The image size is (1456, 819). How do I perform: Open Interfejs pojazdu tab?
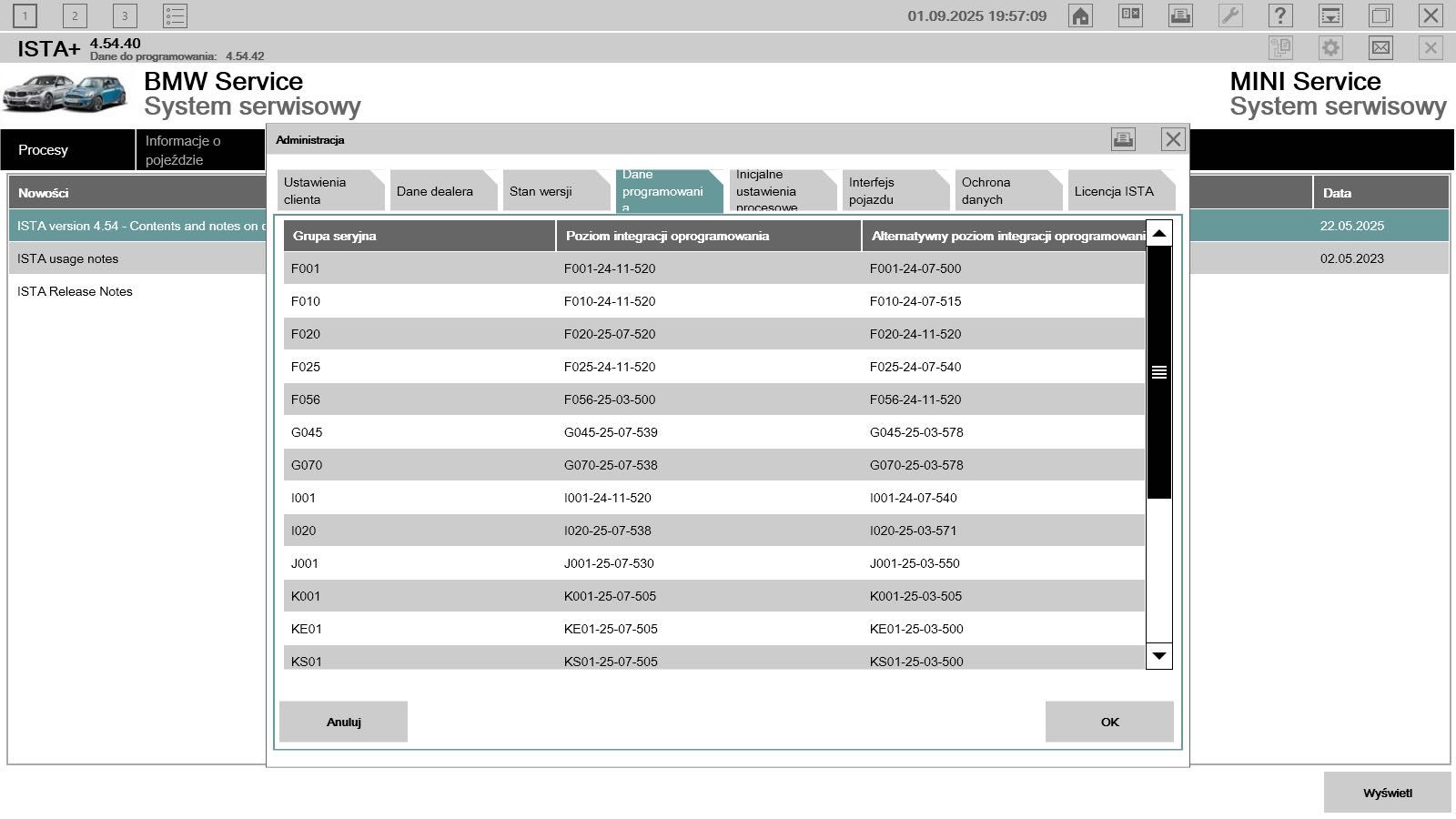coord(895,191)
